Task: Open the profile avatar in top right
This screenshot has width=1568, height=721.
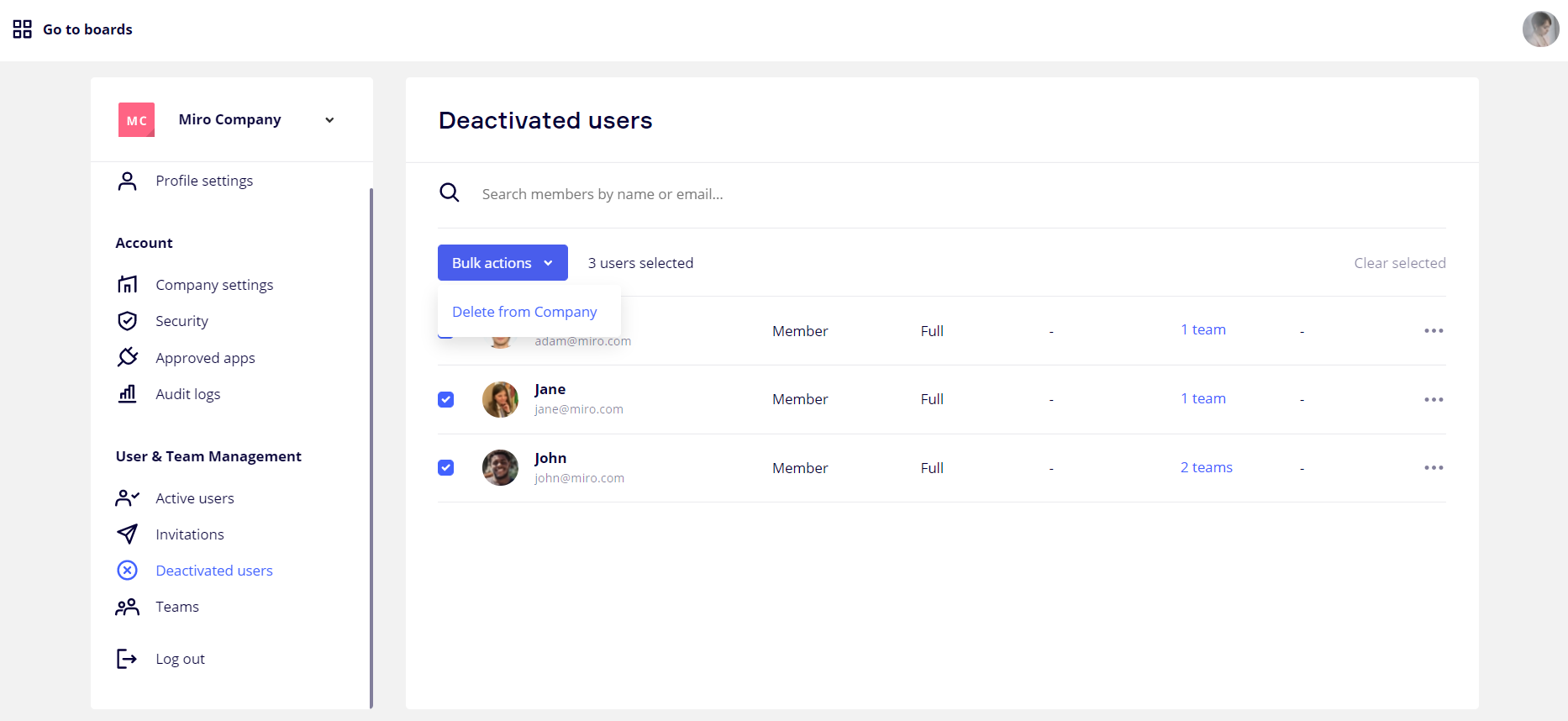Action: [1540, 29]
